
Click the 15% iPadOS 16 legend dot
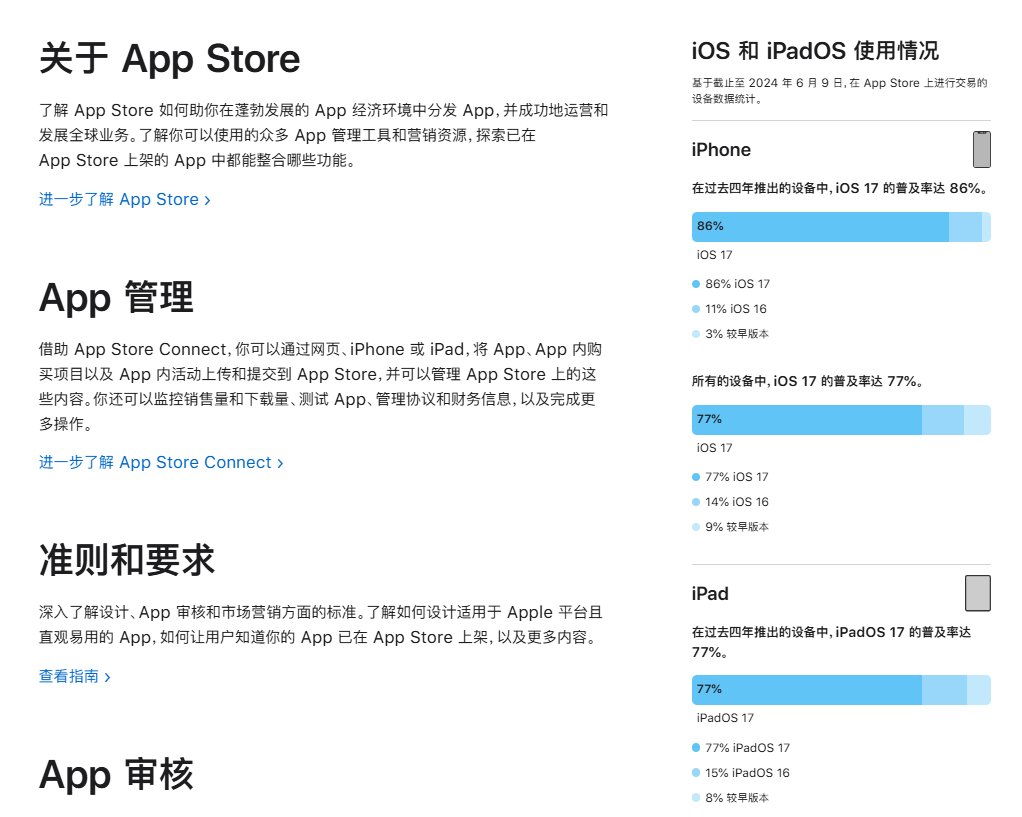point(696,773)
